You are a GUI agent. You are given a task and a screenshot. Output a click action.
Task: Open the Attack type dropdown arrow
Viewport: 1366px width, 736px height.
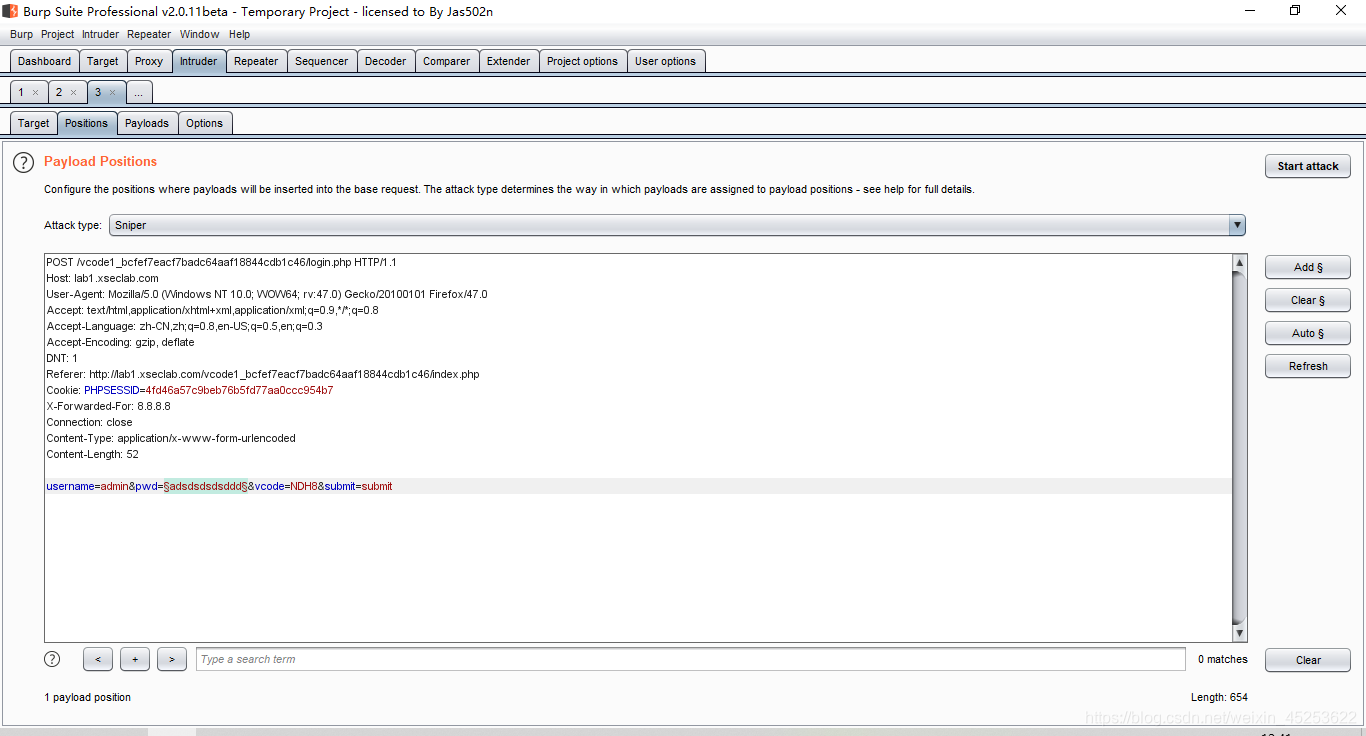coord(1237,225)
